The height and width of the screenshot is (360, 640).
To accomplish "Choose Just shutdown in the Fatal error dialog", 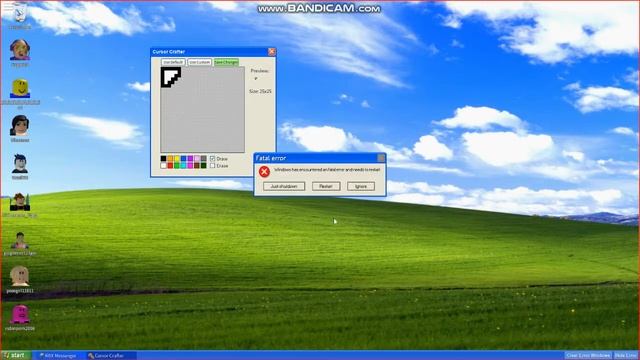I will (x=284, y=186).
